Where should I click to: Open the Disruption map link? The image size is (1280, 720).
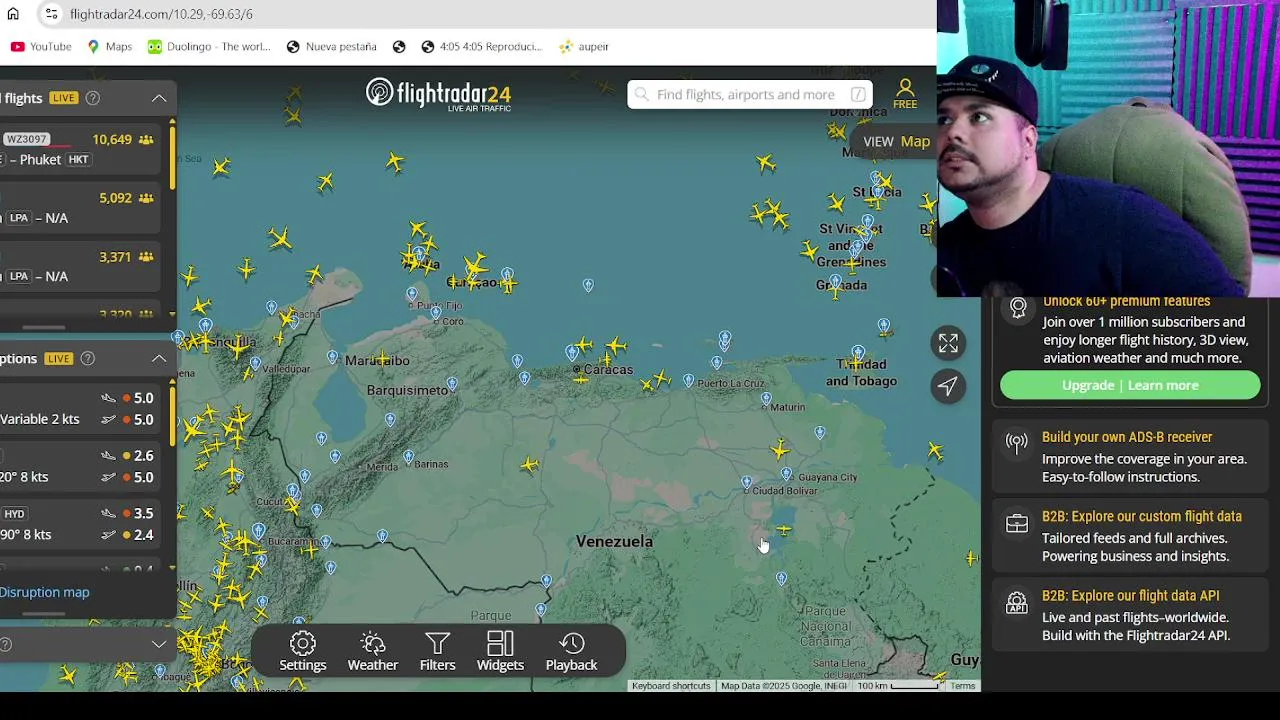[x=45, y=592]
